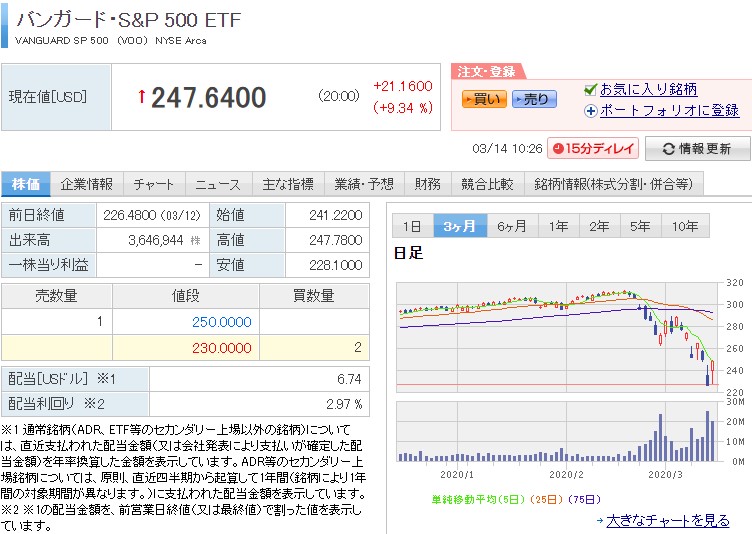Viewport: 752px width, 534px height.
Task: Click the バンガード・S&P 500 ETF title
Action: (x=129, y=20)
